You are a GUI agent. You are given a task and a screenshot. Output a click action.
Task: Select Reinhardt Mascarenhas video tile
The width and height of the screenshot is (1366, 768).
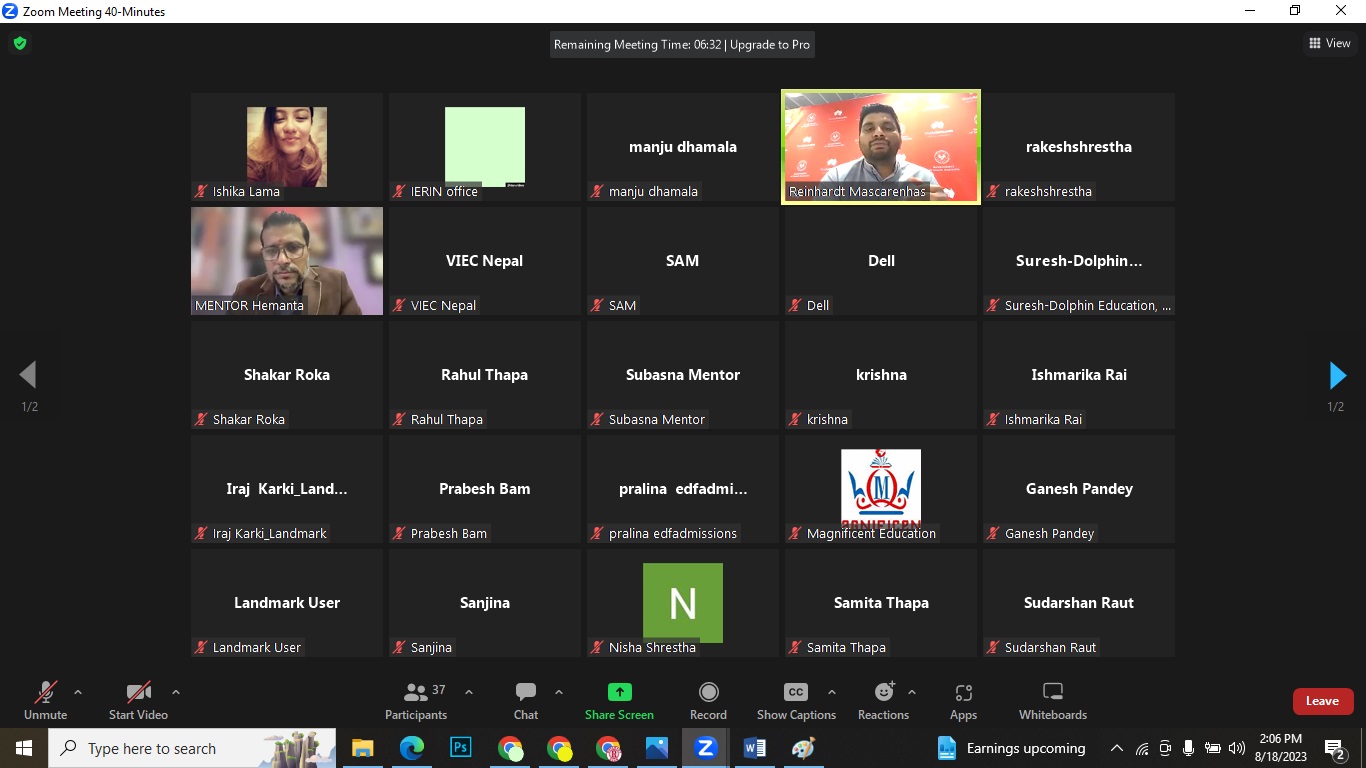(x=880, y=146)
